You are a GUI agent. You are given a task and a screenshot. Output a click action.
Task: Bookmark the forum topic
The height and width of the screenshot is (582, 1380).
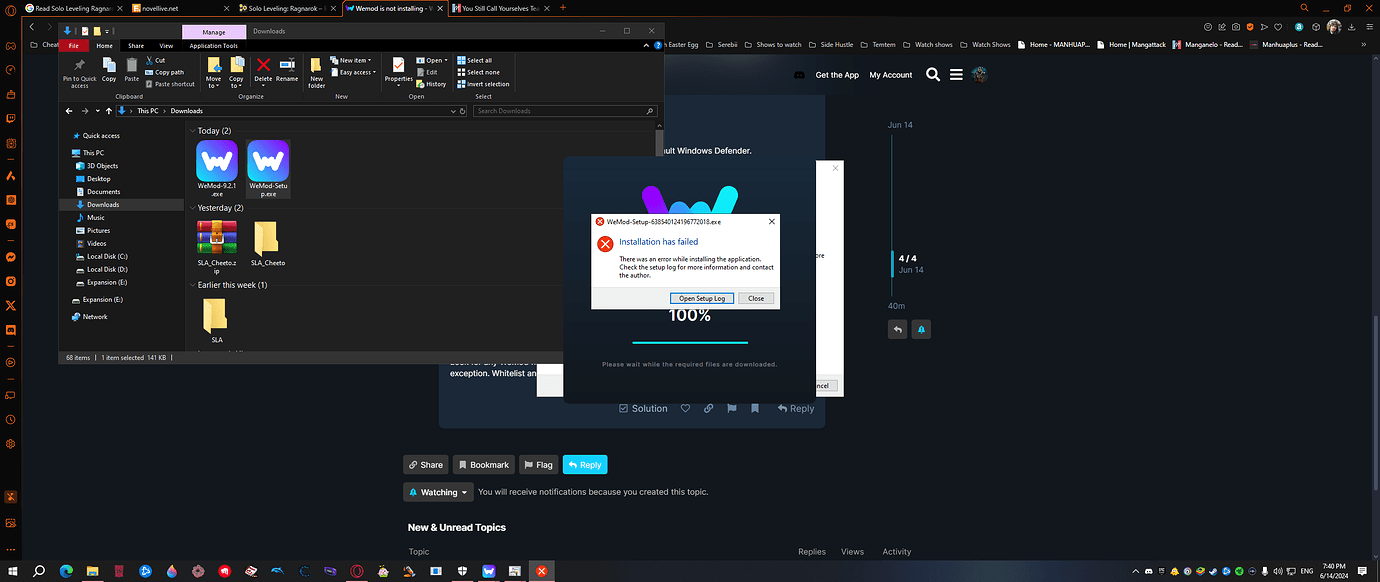(x=483, y=464)
